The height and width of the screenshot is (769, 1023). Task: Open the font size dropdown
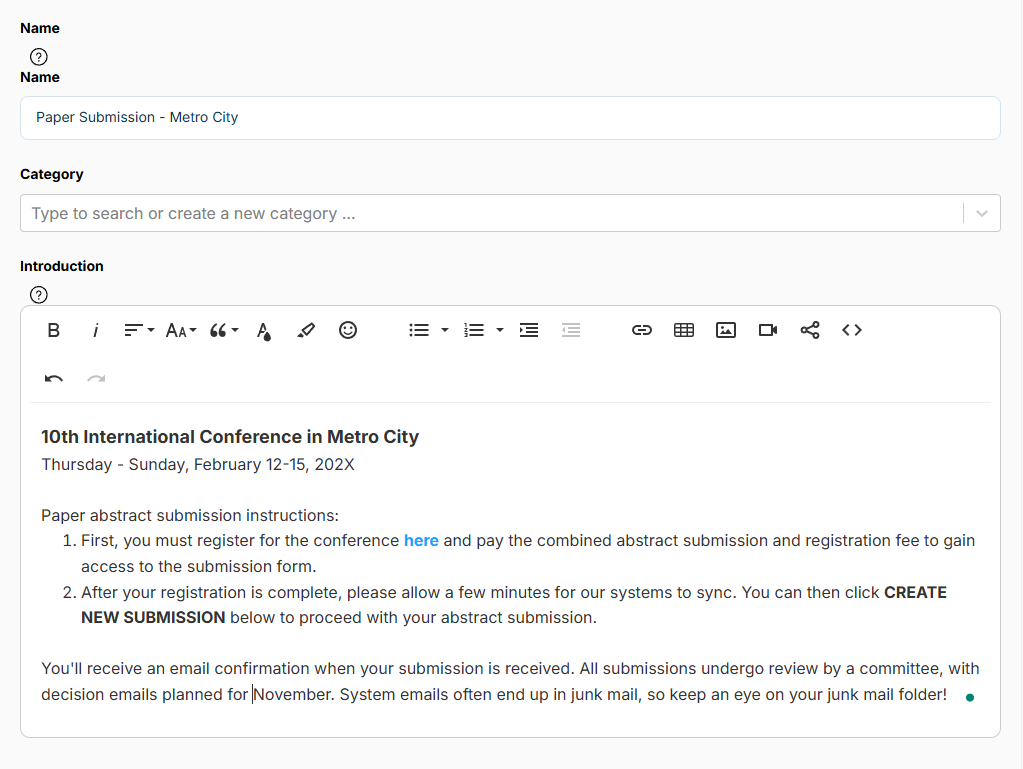point(181,330)
